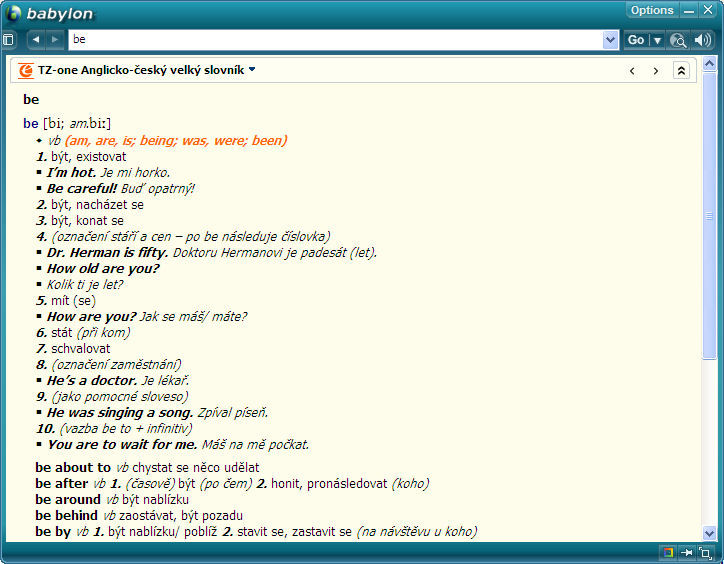Image resolution: width=724 pixels, height=564 pixels.
Task: Click the 'be about to' entry
Action: pyautogui.click(x=73, y=467)
